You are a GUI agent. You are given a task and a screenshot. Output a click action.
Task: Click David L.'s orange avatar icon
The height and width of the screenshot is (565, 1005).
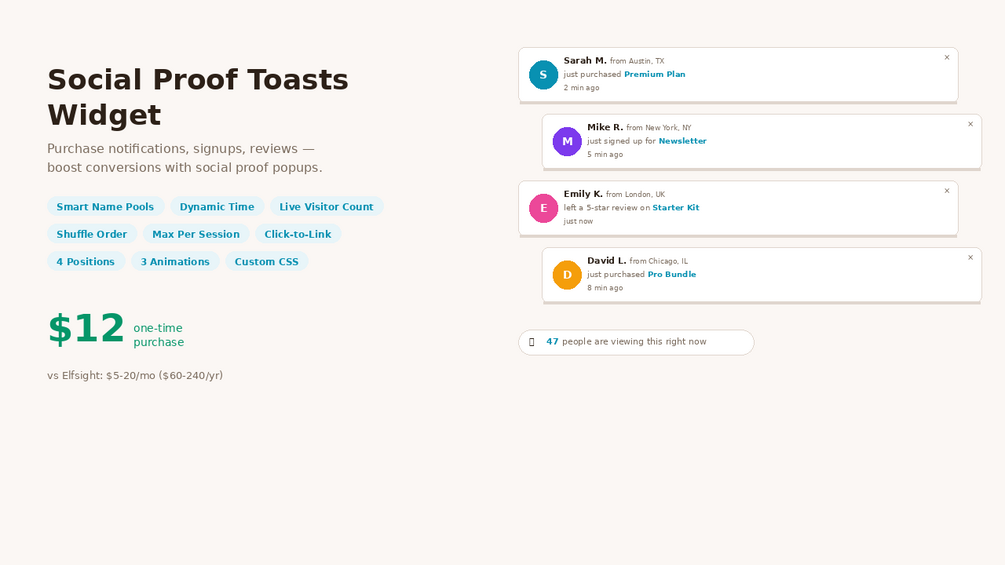[567, 275]
